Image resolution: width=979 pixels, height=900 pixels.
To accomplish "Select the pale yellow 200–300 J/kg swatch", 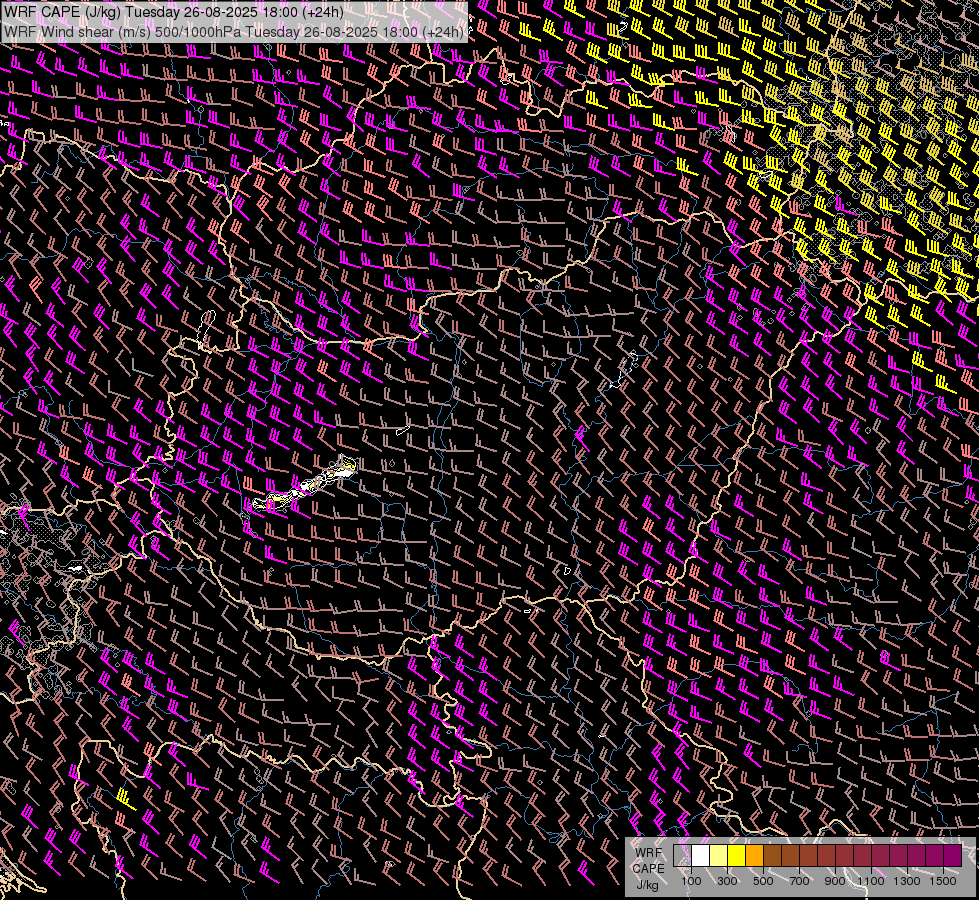I will point(718,855).
